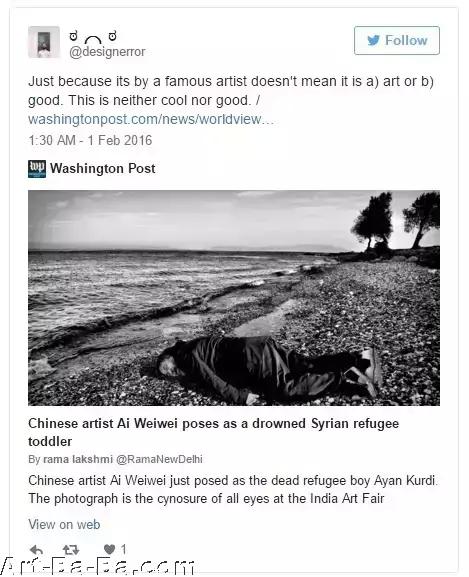
Task: Click the 1:30 AM - 1 Feb 2016 timestamp
Action: [90, 140]
